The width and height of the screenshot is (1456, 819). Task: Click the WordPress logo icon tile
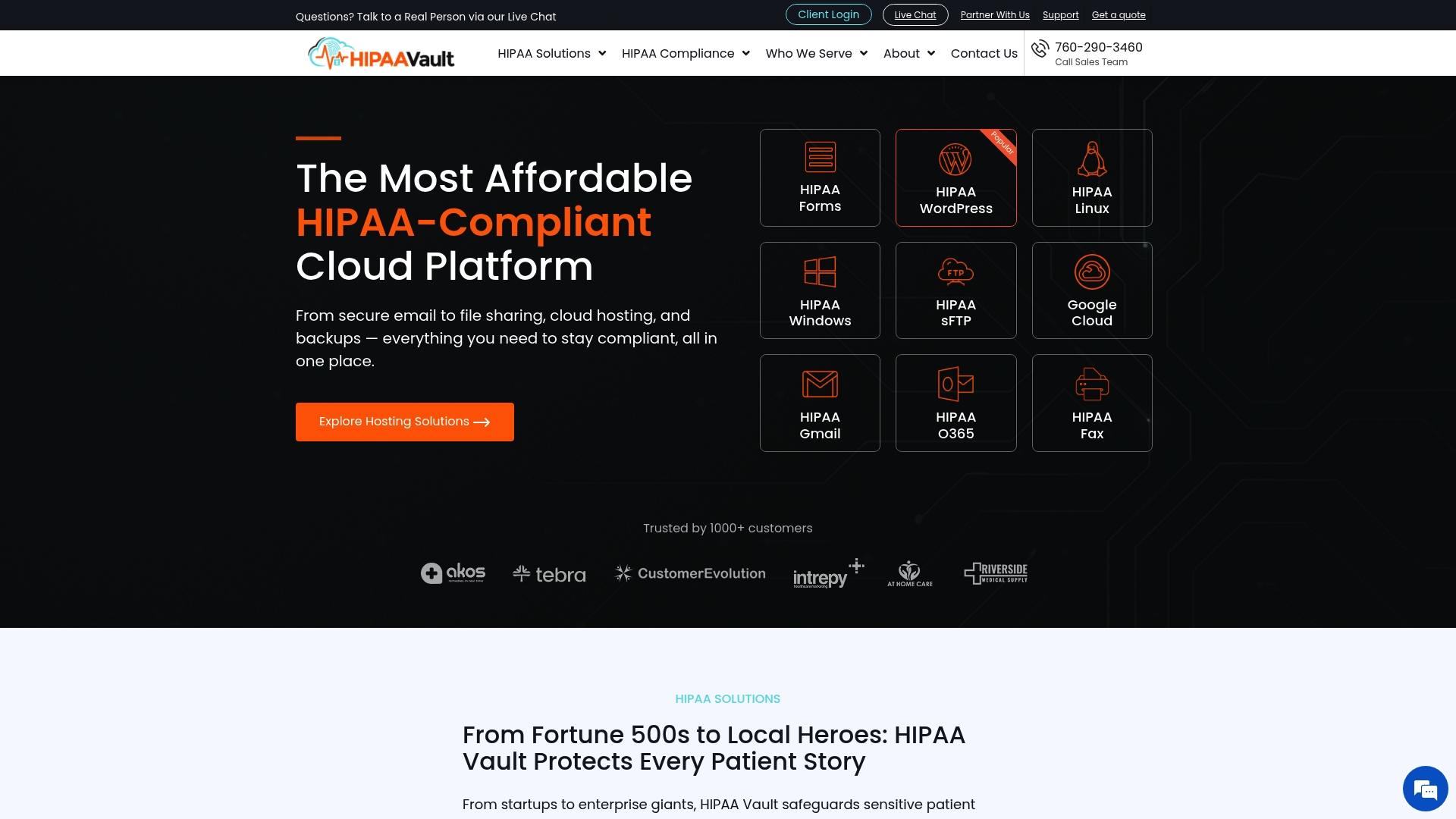tap(955, 160)
